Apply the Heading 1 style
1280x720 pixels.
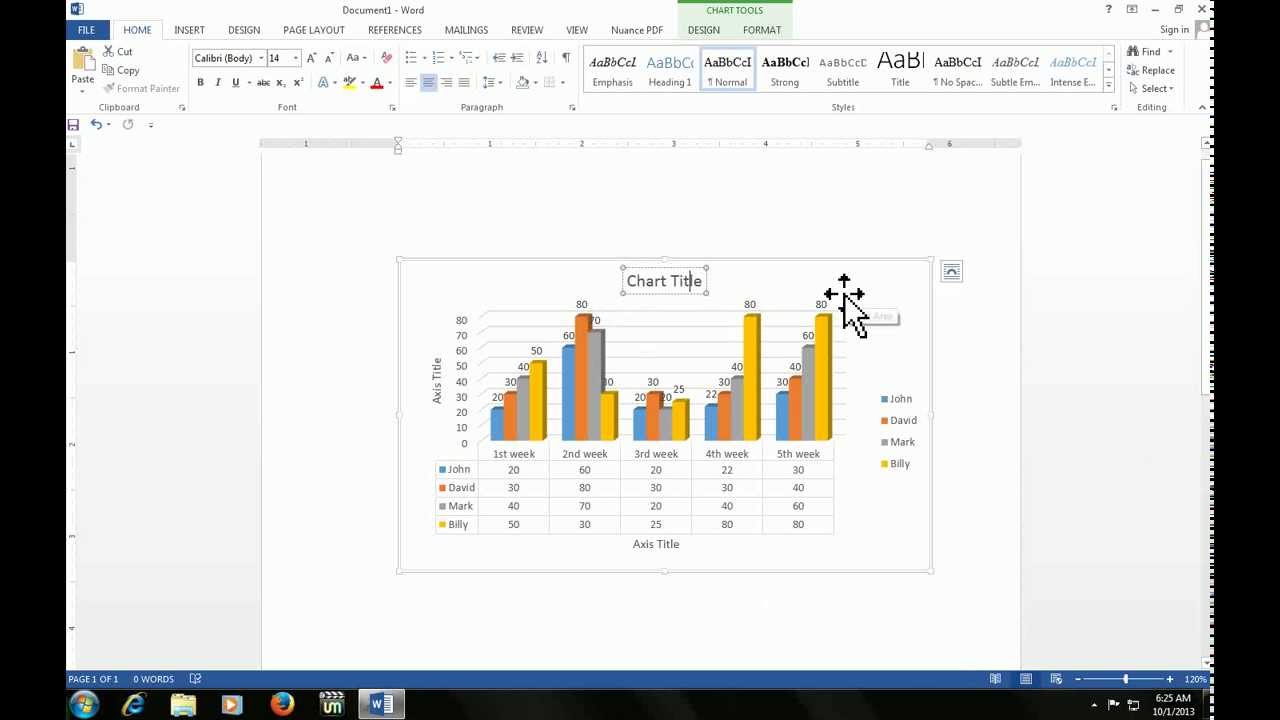pos(670,70)
